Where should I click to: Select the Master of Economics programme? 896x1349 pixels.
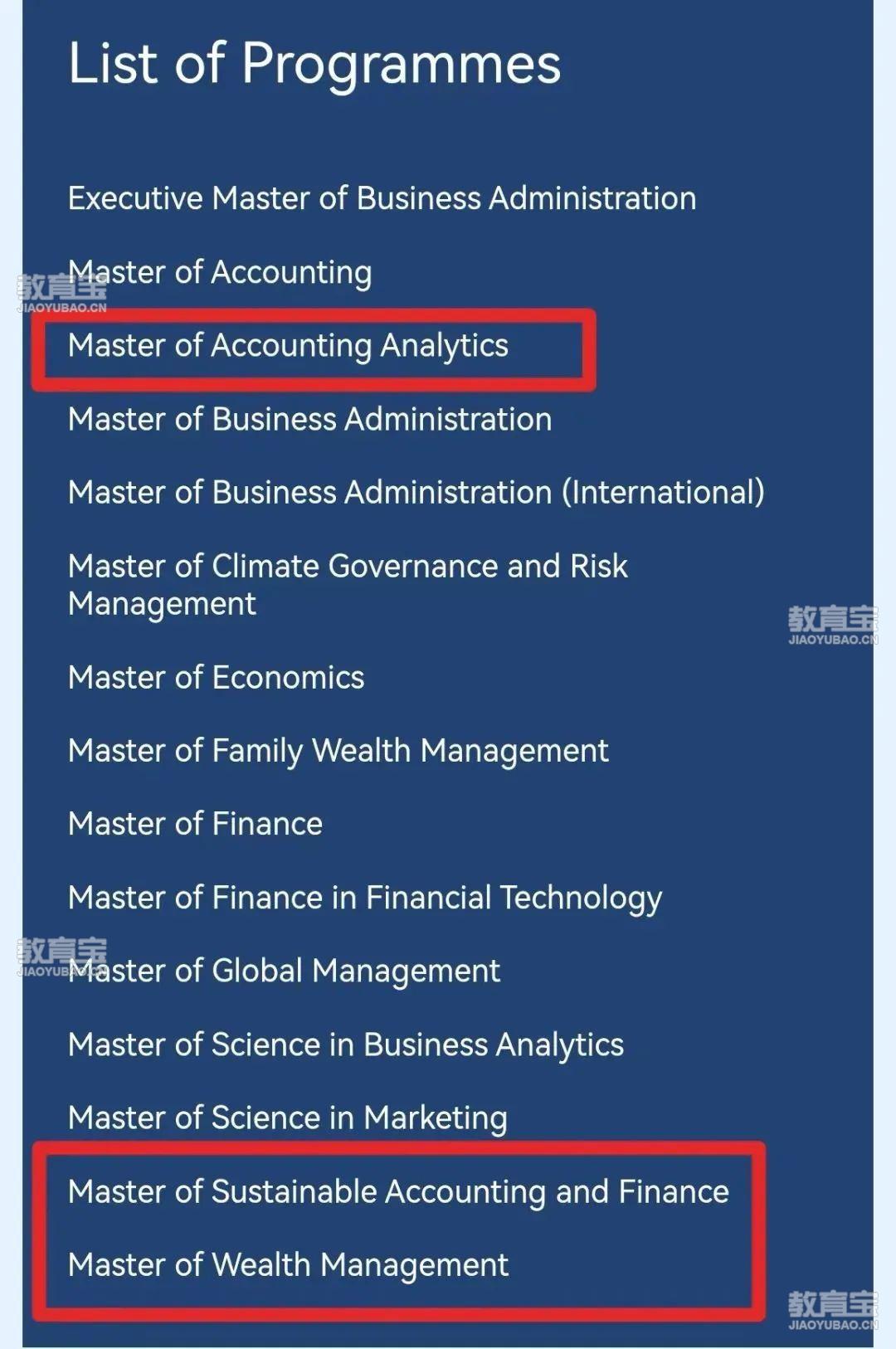coord(216,677)
